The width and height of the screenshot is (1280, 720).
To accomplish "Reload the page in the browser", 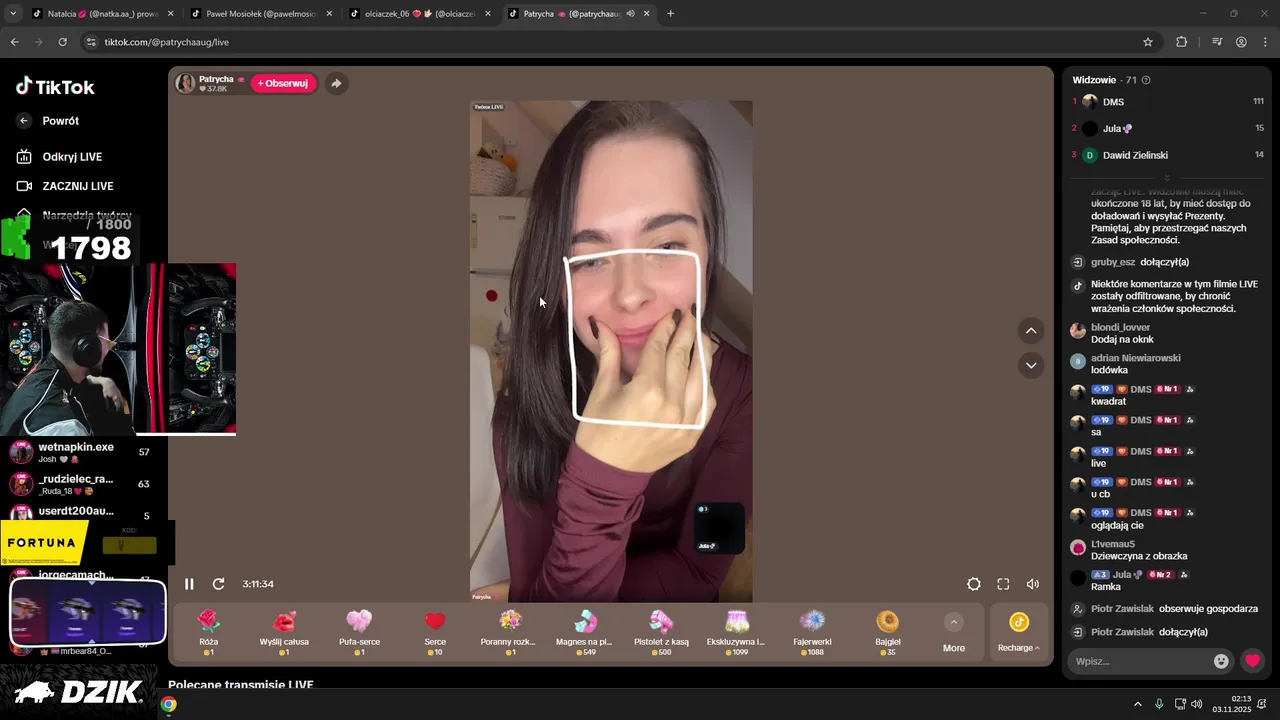I will 62,42.
